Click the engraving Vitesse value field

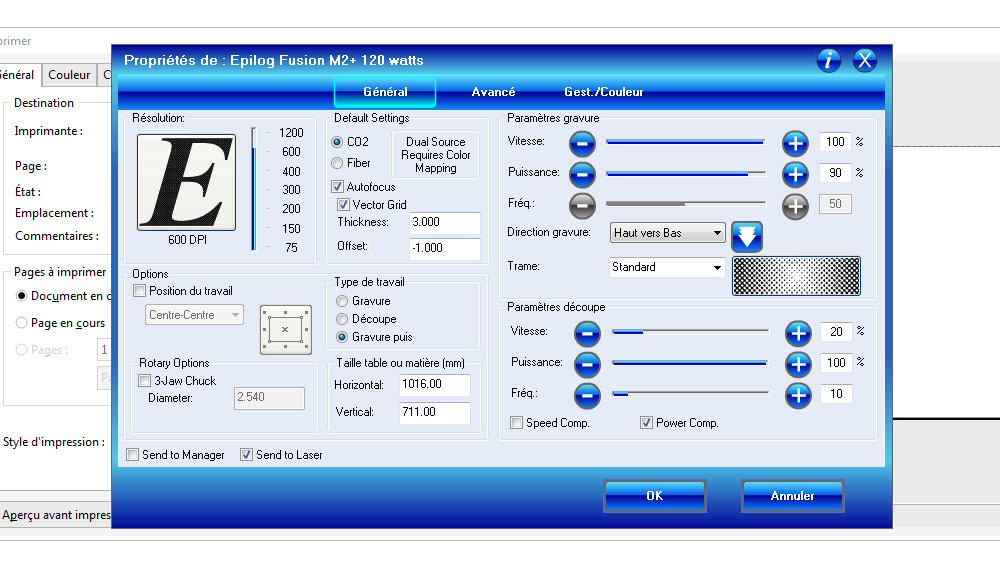835,142
